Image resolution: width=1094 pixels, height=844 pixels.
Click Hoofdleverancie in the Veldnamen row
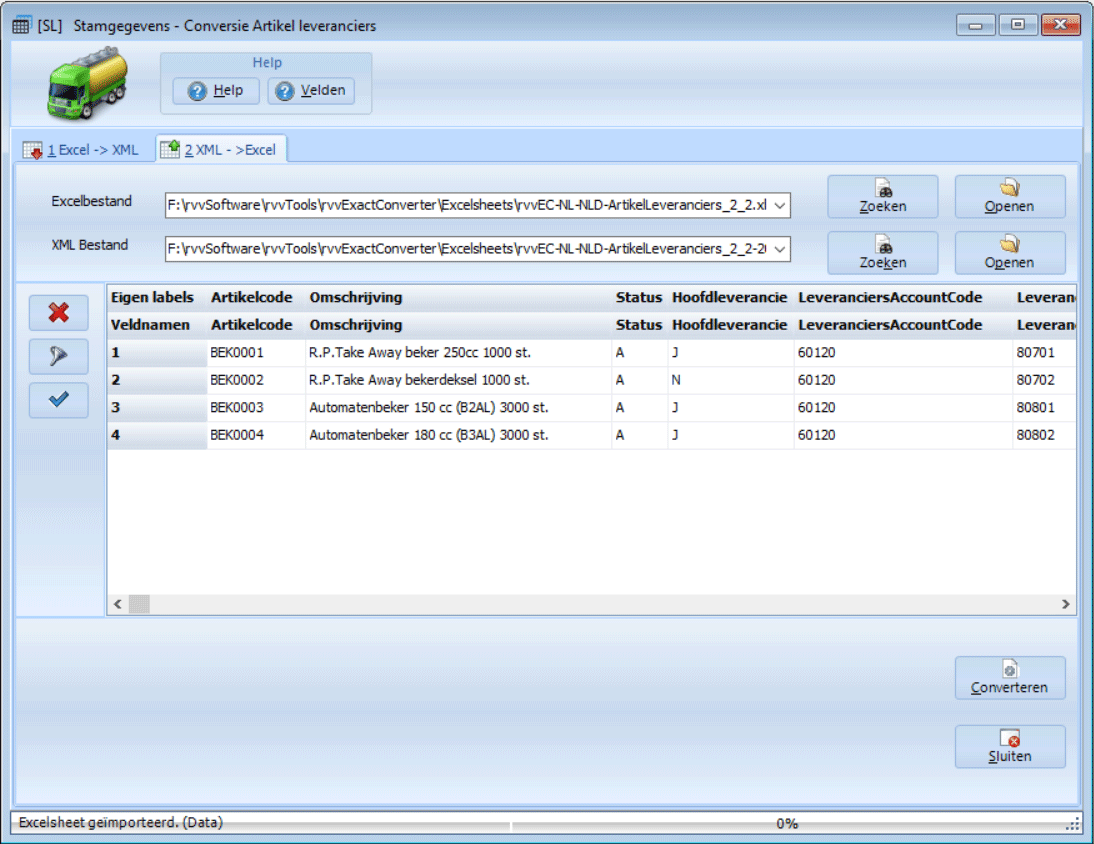tap(730, 325)
